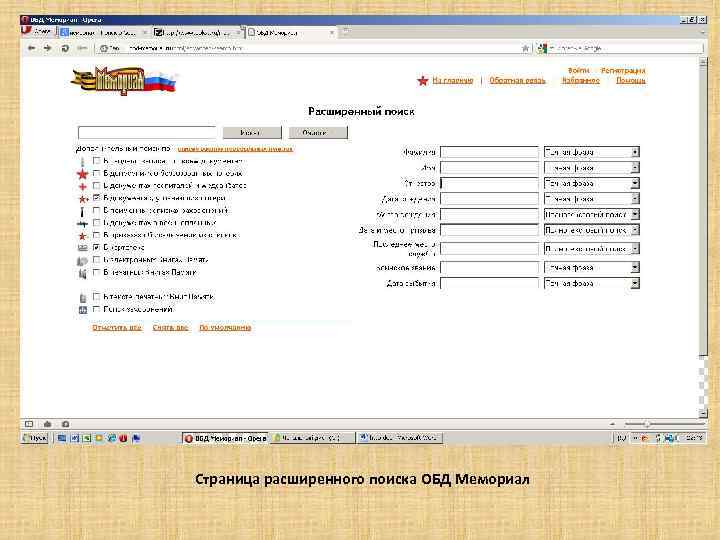Viewport: 720px width, 540px height.
Task: Click into the Фамилия input field
Action: (489, 152)
